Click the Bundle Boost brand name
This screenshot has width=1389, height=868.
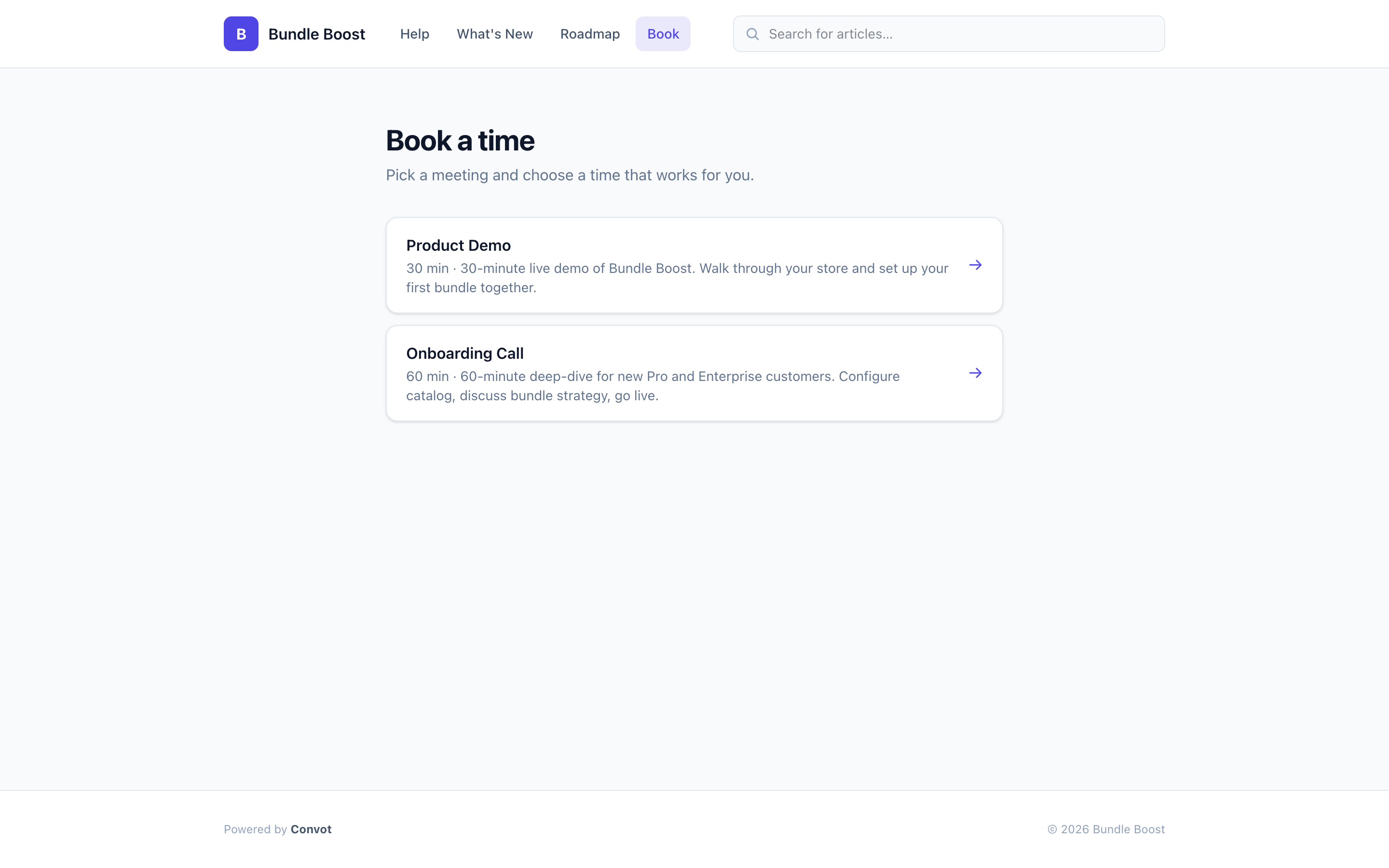[x=316, y=34]
